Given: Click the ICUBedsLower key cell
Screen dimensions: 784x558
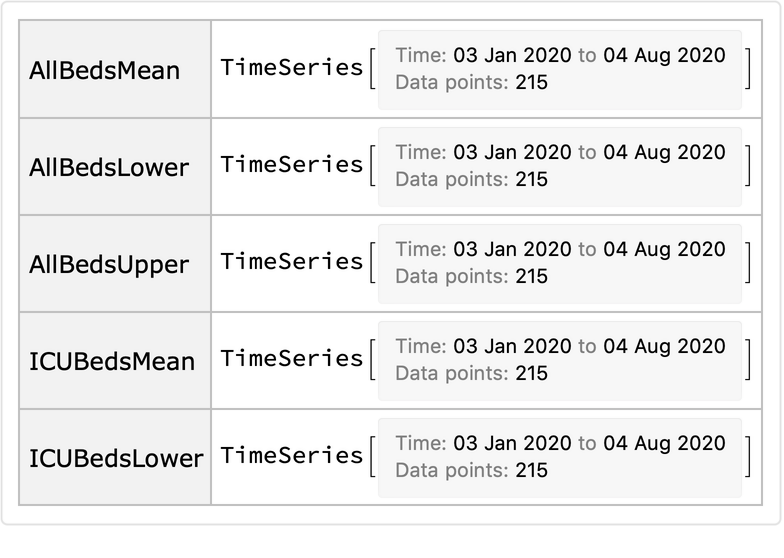Looking at the screenshot, I should [x=116, y=458].
